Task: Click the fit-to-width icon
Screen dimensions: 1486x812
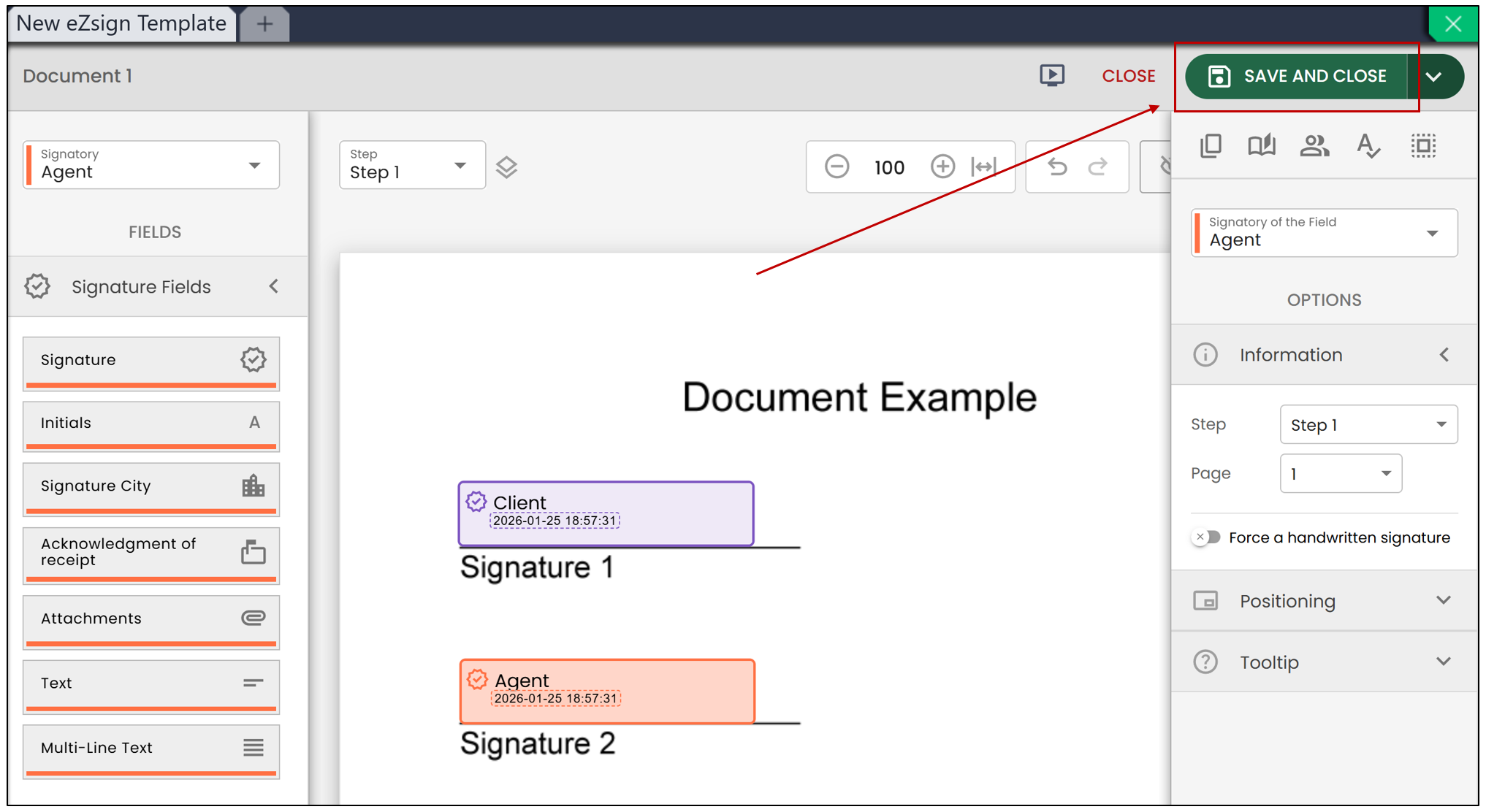Action: click(984, 167)
